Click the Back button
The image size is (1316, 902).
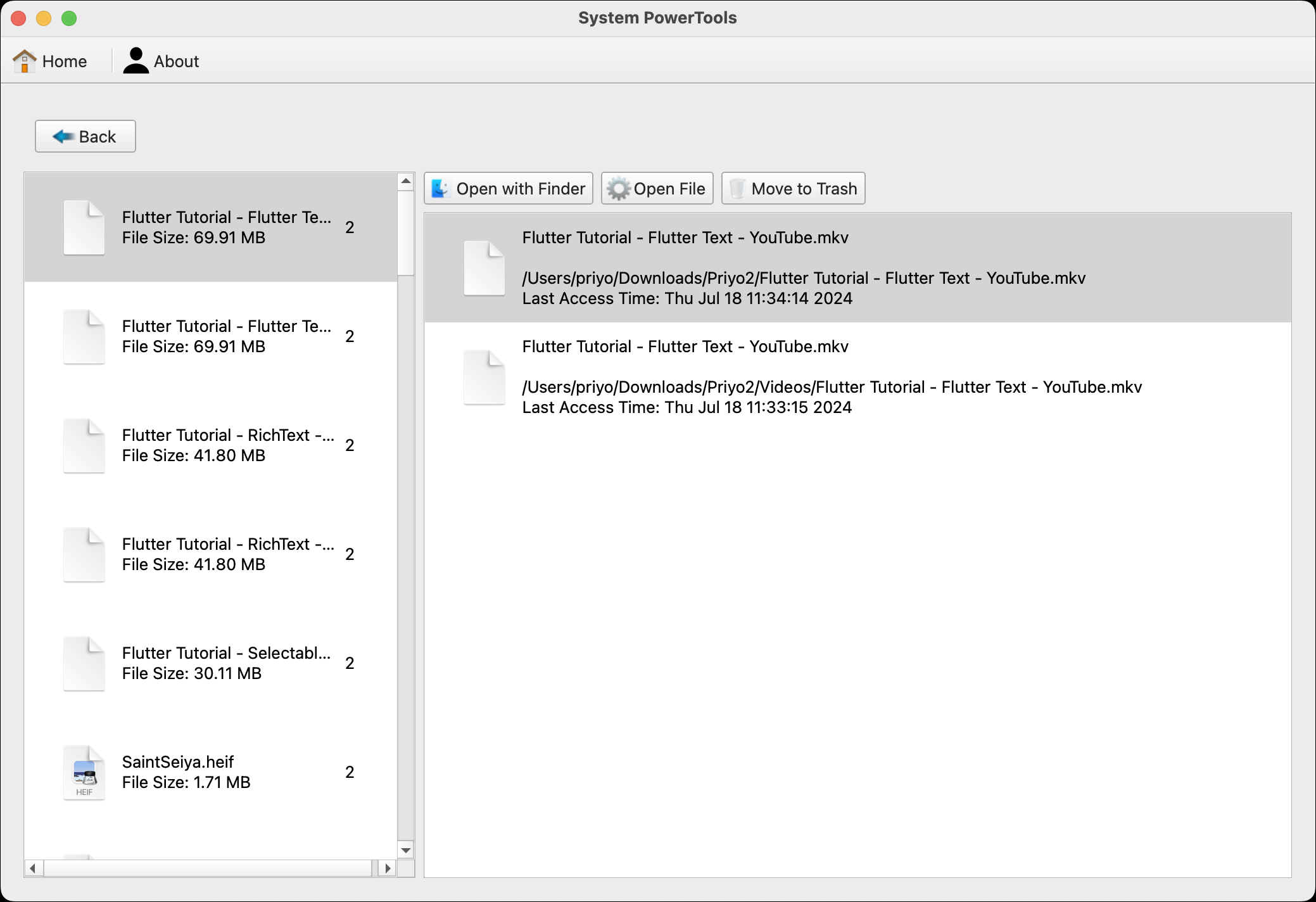[x=85, y=136]
